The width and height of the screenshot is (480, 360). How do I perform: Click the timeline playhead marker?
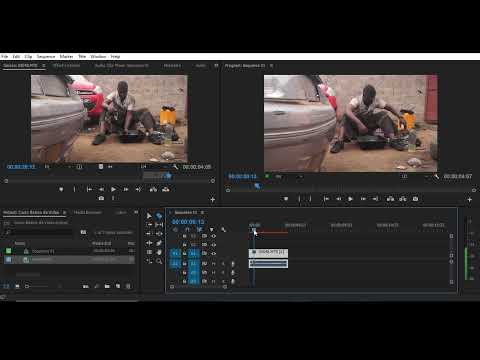[x=254, y=230]
